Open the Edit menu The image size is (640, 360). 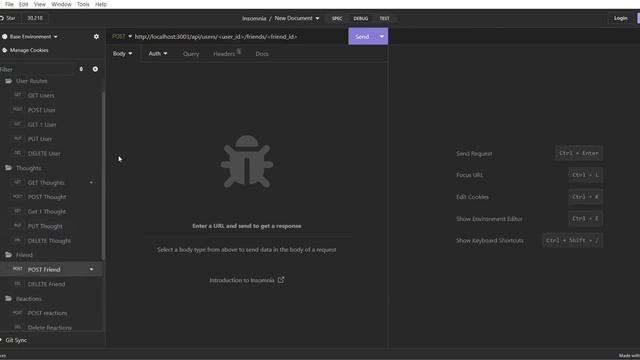23,4
